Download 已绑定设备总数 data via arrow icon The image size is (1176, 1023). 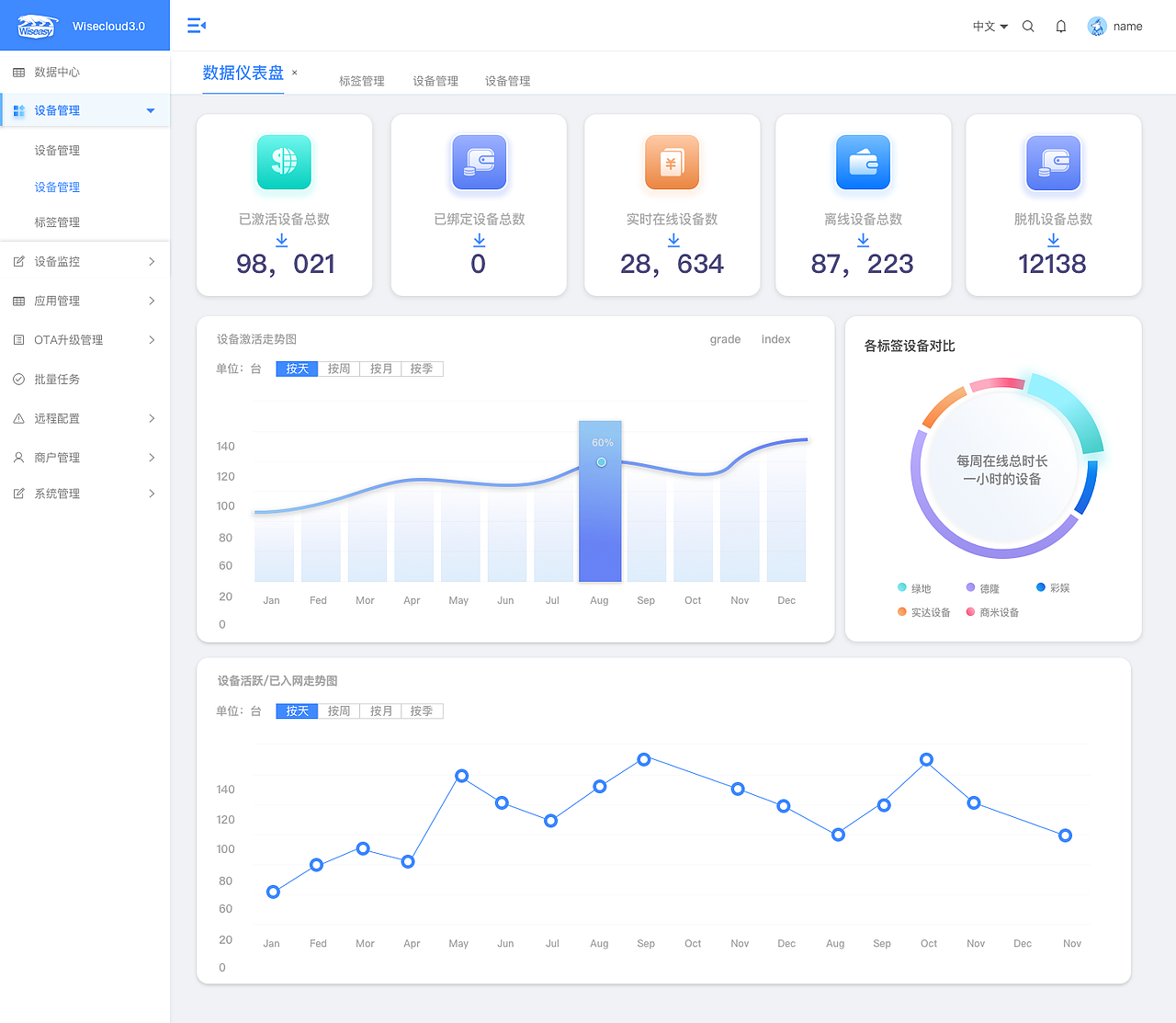point(480,240)
